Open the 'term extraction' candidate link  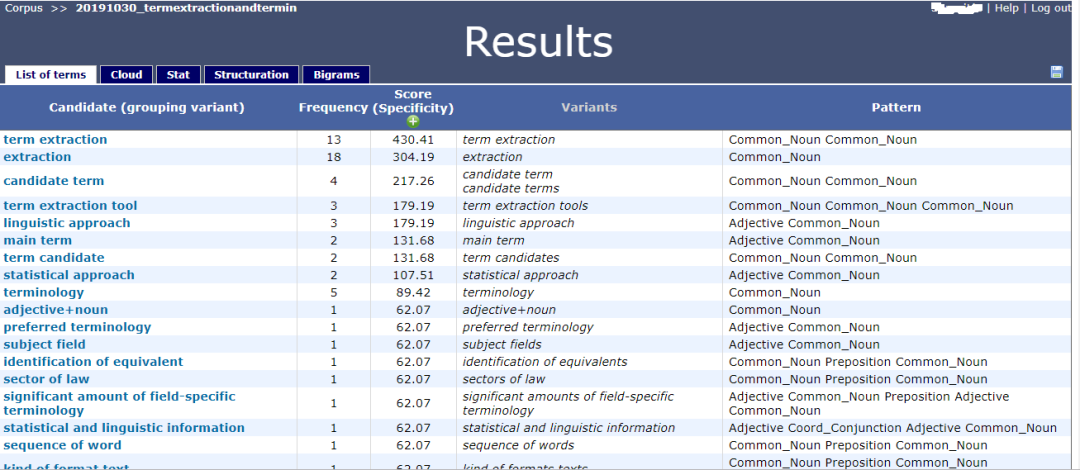[55, 139]
